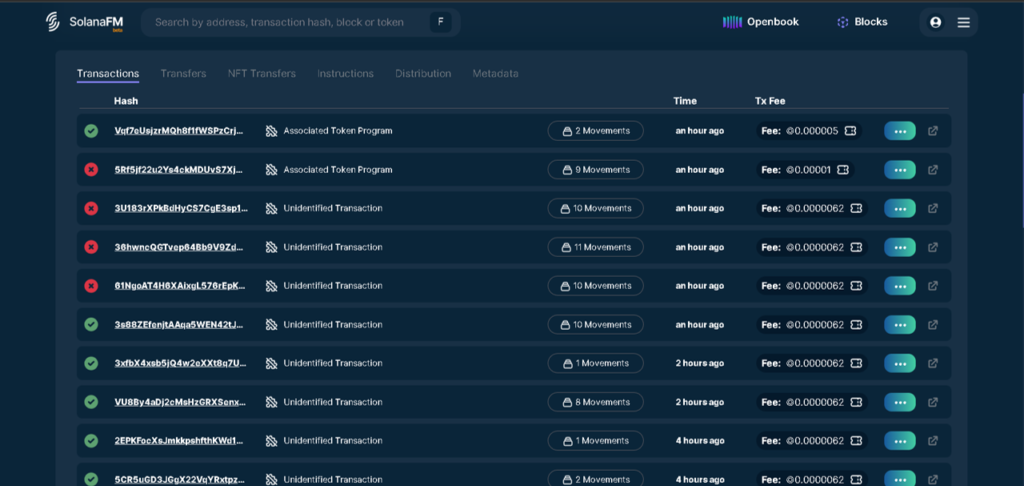This screenshot has width=1024, height=486.
Task: Open 3U183rXPkBd transaction external link icon
Action: (x=933, y=208)
